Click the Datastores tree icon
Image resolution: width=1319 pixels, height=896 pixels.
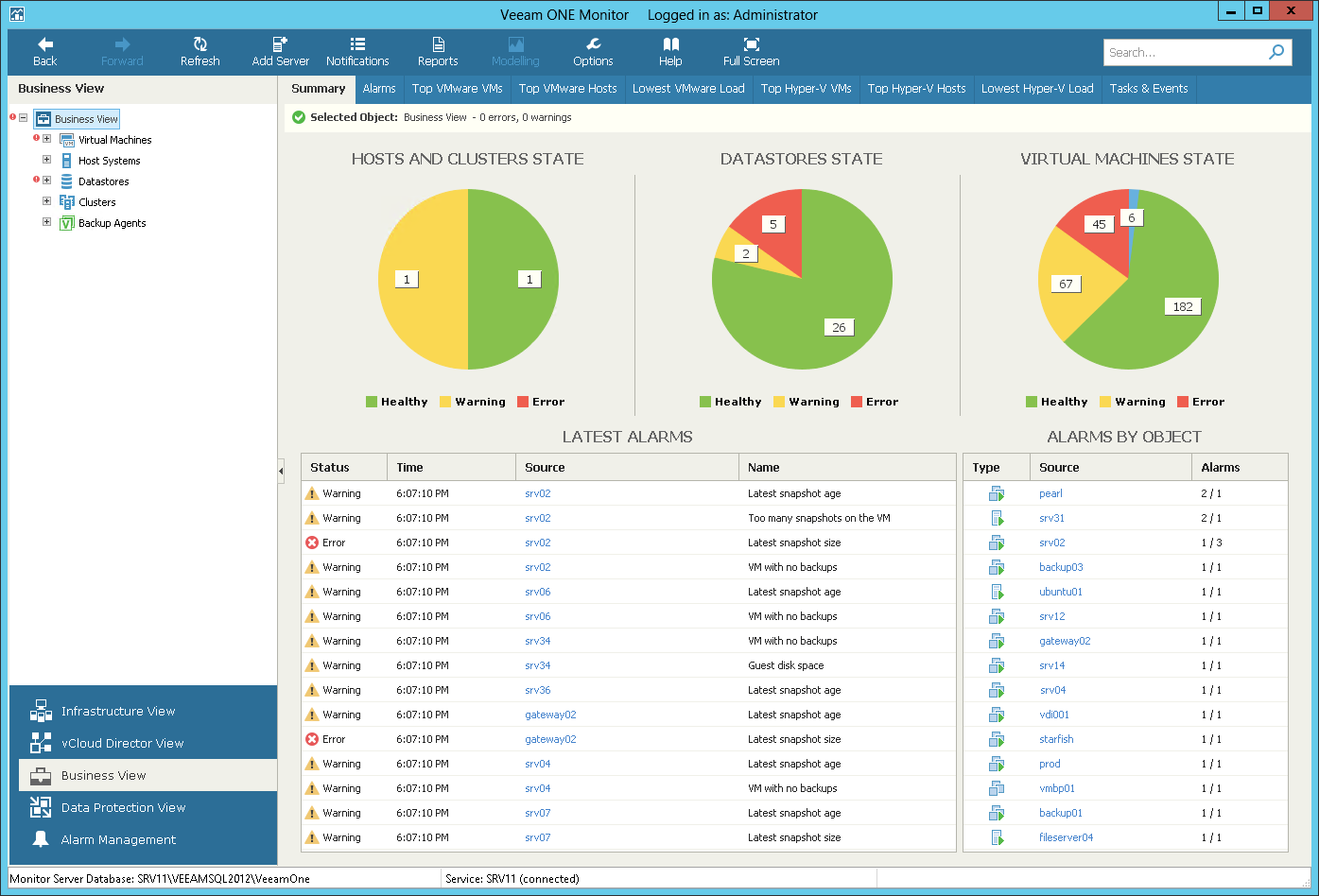(67, 181)
